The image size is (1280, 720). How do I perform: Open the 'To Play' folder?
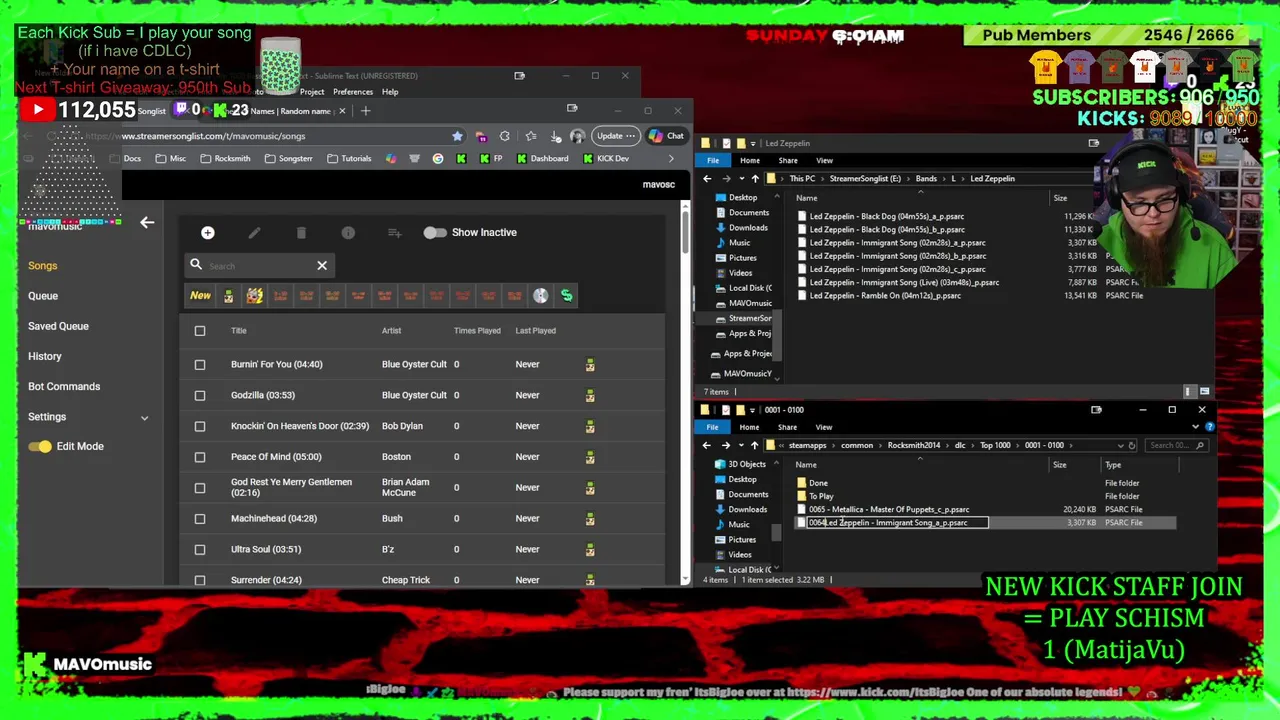coord(821,497)
